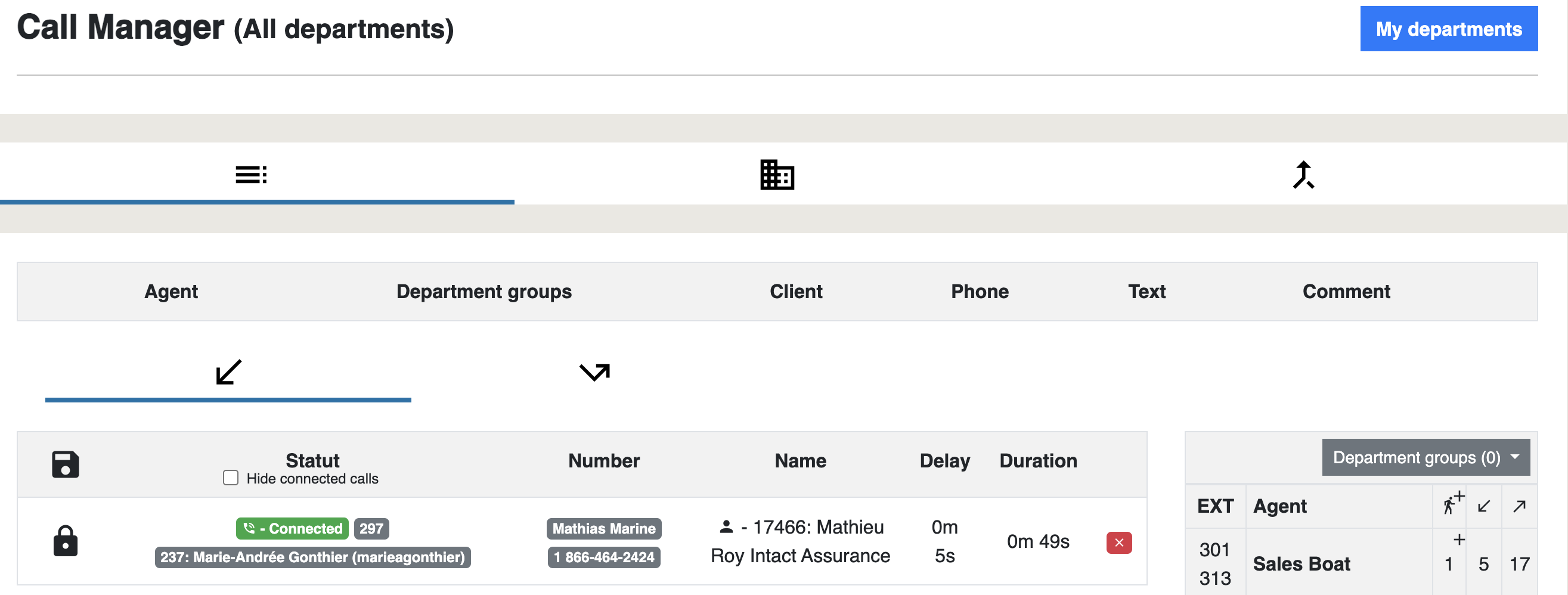This screenshot has width=1568, height=595.
Task: Select Marie-Andrée Gonthier agent badge
Action: (x=312, y=557)
